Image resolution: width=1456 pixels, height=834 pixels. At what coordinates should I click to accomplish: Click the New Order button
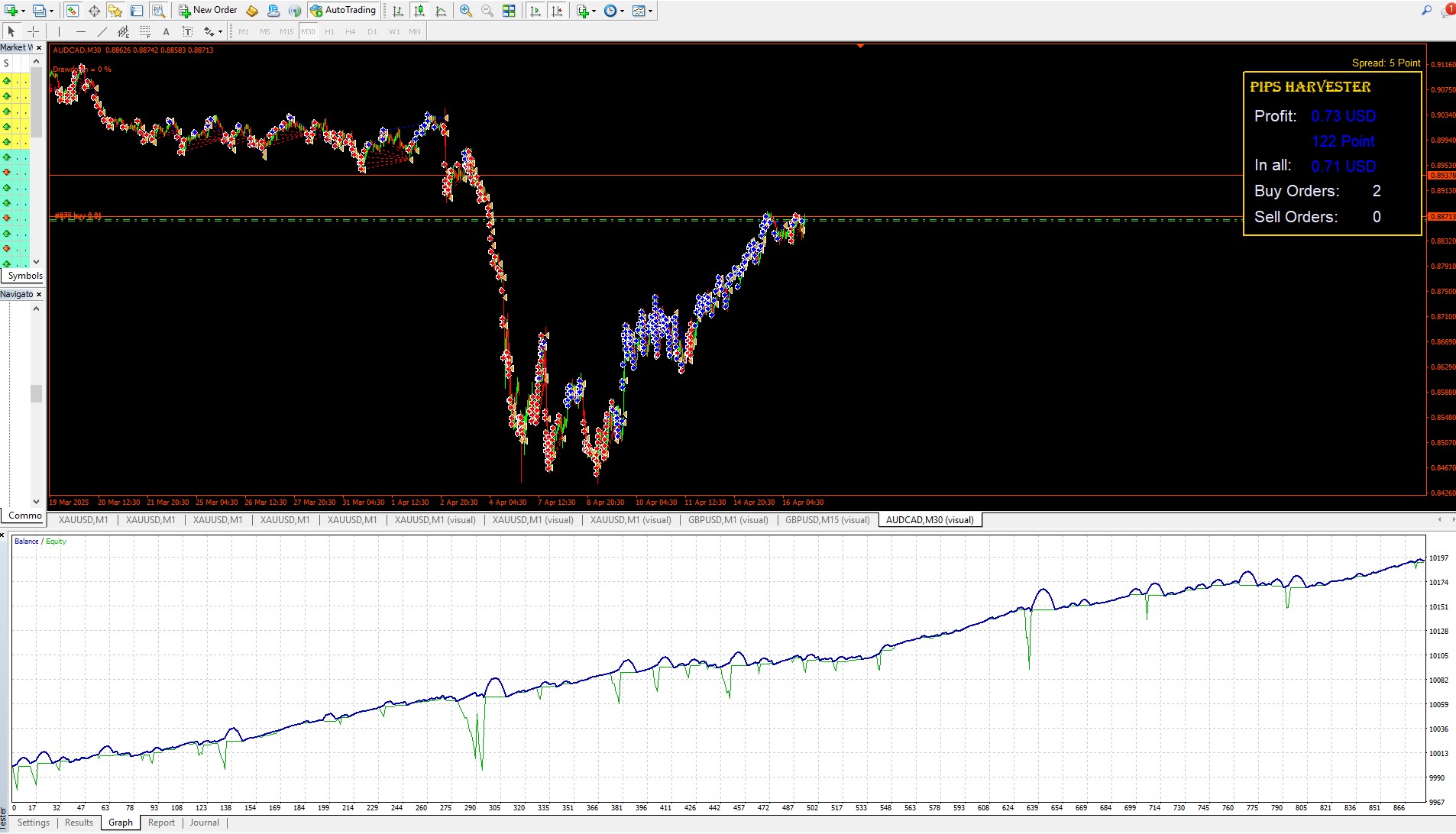tap(208, 11)
